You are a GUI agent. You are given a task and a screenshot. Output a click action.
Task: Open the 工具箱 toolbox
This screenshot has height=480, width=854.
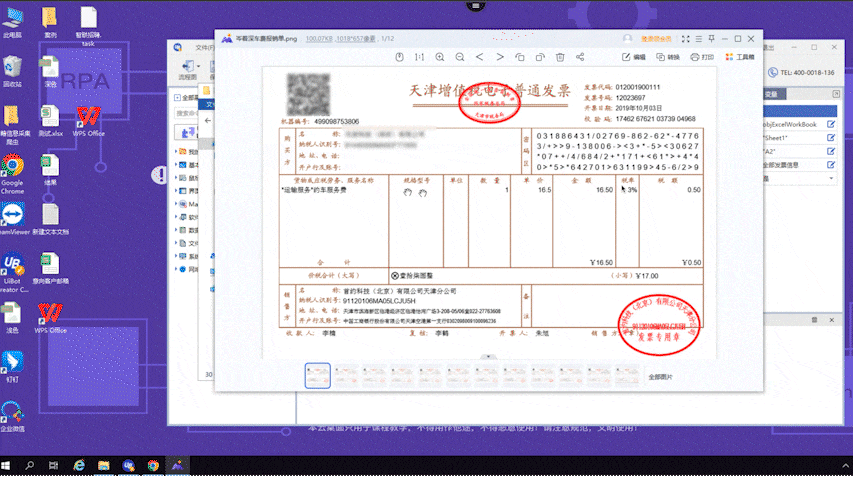[x=740, y=57]
